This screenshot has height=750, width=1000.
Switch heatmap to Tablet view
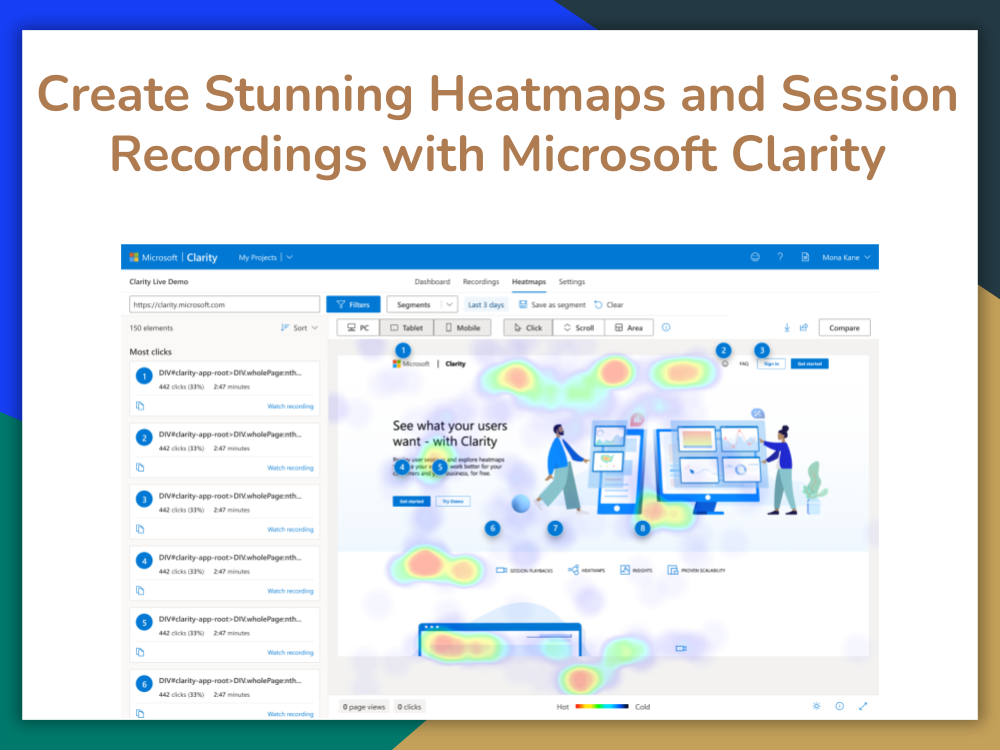pos(406,327)
